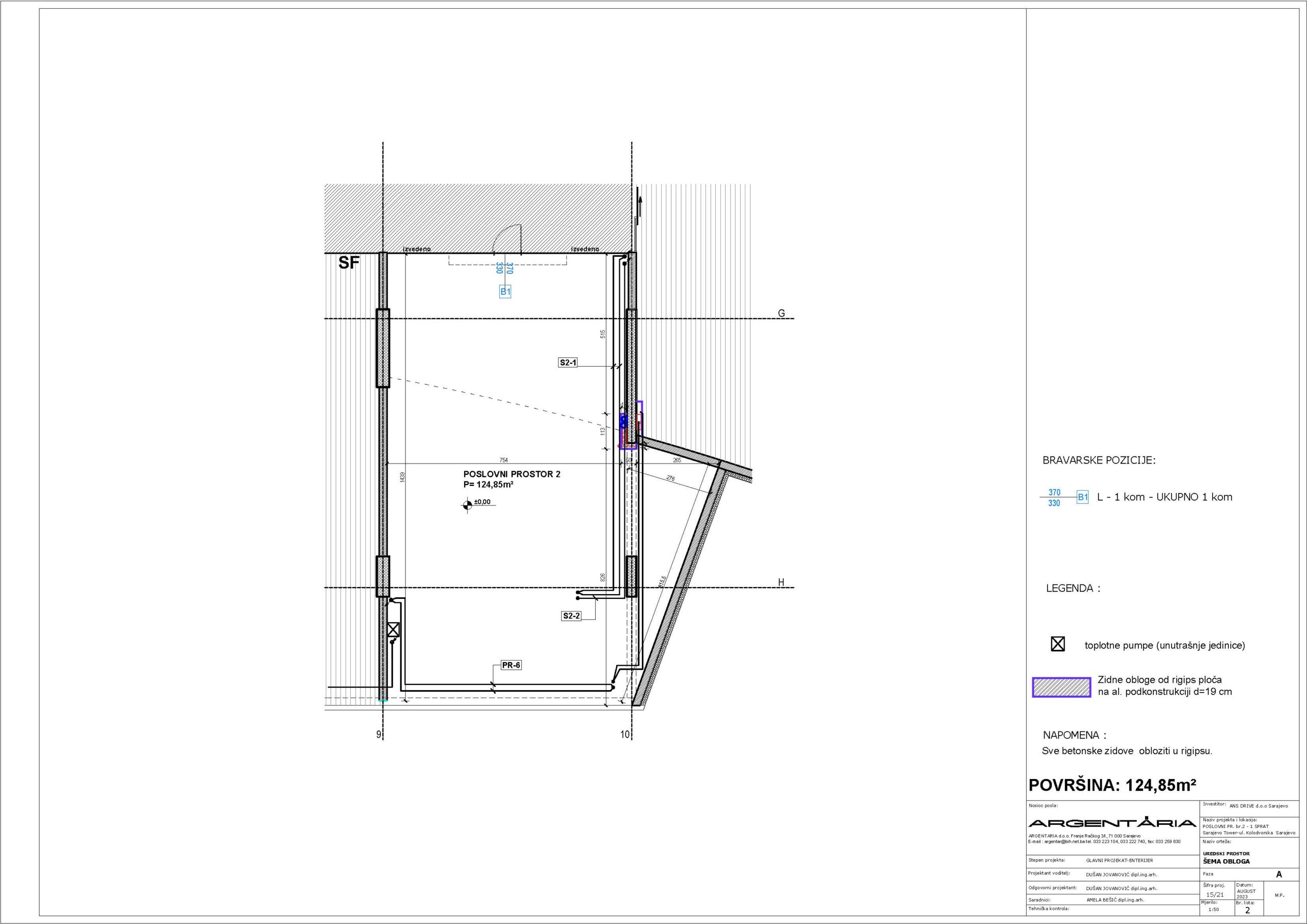Click the POVRŠINA: 124,85m² heading
This screenshot has width=1307, height=924.
pyautogui.click(x=1112, y=786)
